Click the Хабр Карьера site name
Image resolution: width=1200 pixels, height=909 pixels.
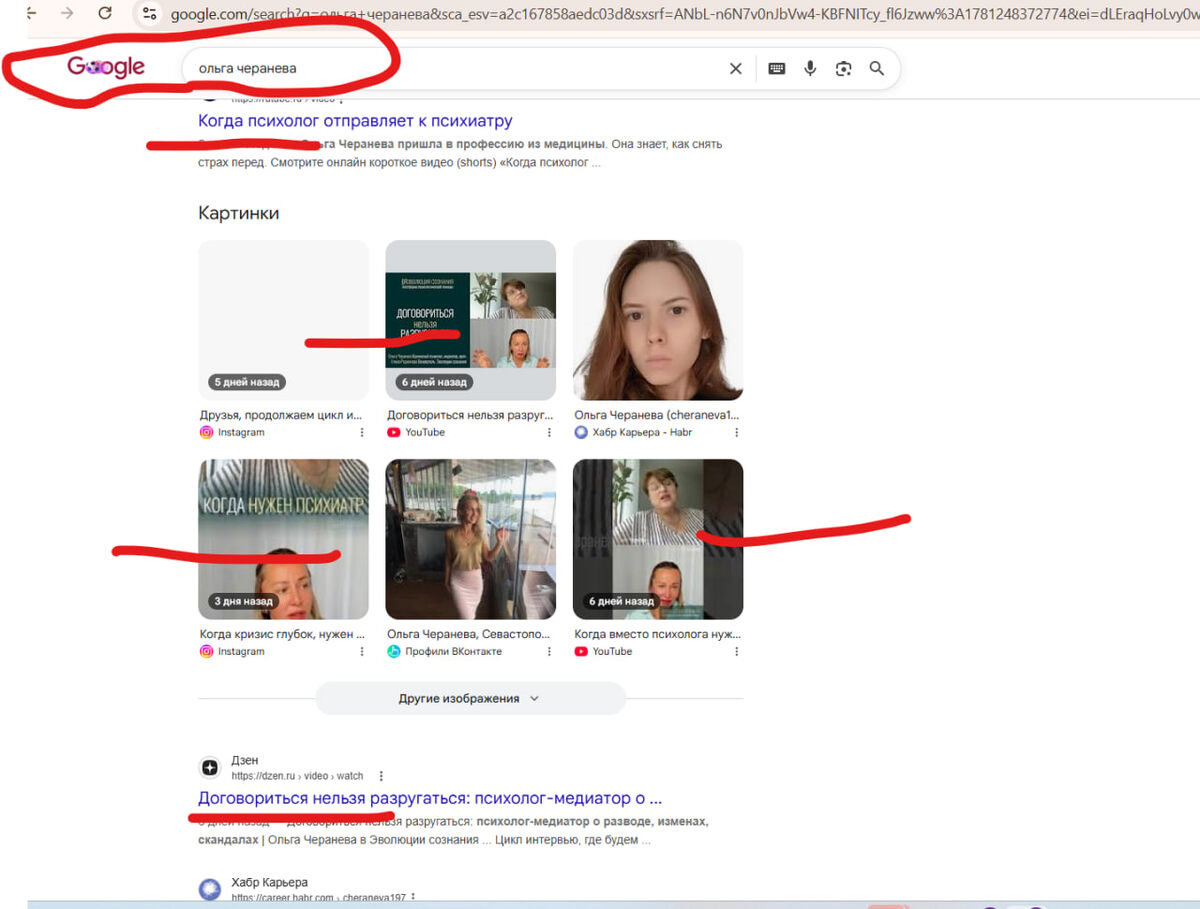click(x=269, y=883)
